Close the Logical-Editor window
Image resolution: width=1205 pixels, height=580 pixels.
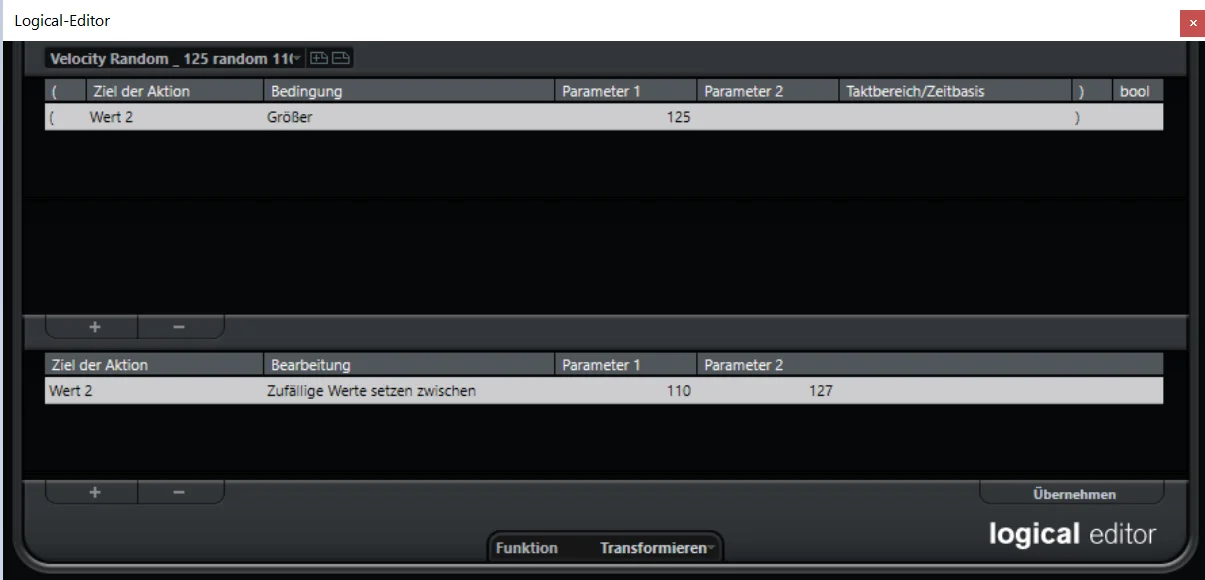tap(1192, 23)
